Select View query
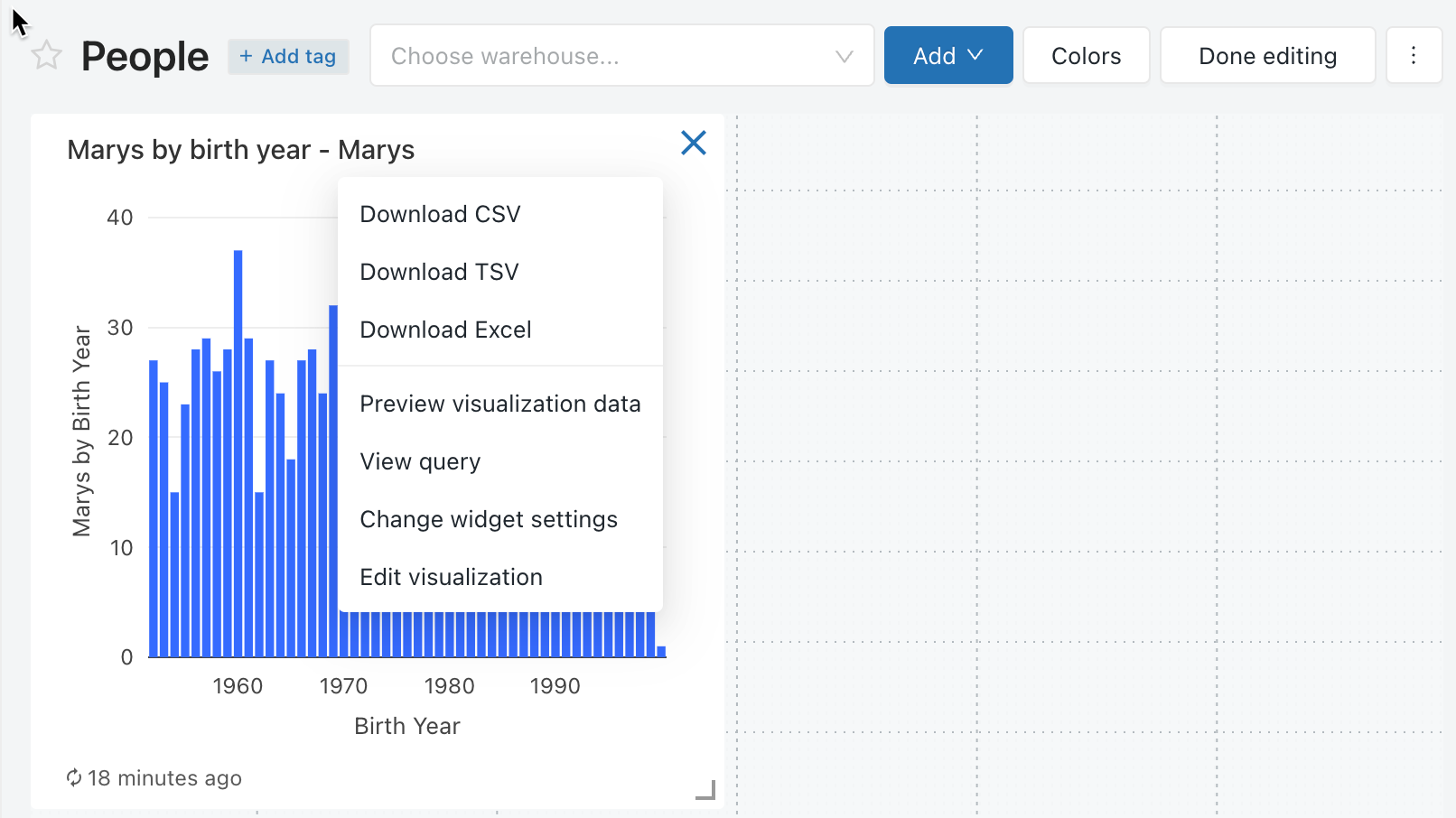Image resolution: width=1456 pixels, height=818 pixels. coord(420,461)
